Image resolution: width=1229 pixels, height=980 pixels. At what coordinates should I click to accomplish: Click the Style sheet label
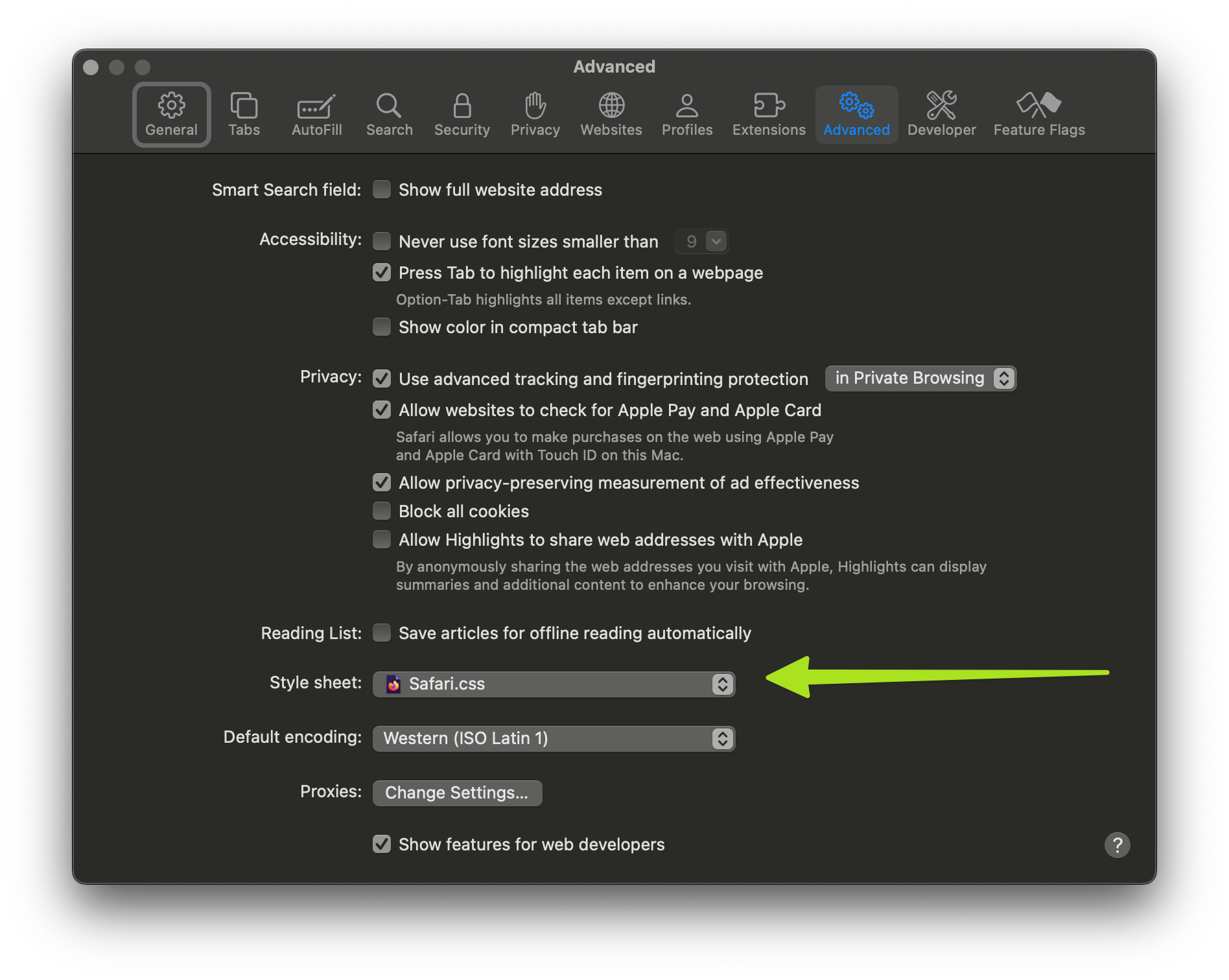coord(316,682)
